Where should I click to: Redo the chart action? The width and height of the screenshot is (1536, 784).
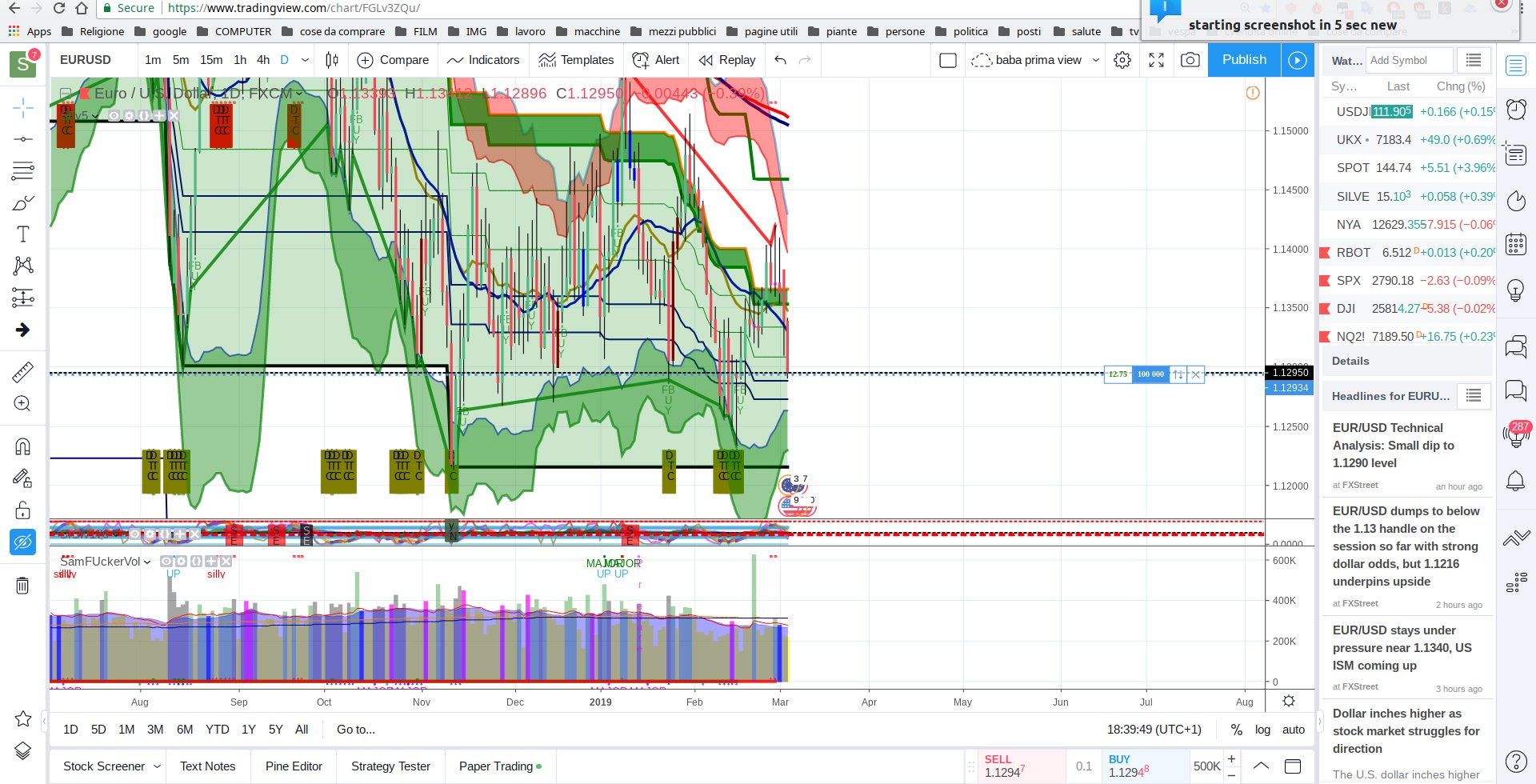pos(805,60)
